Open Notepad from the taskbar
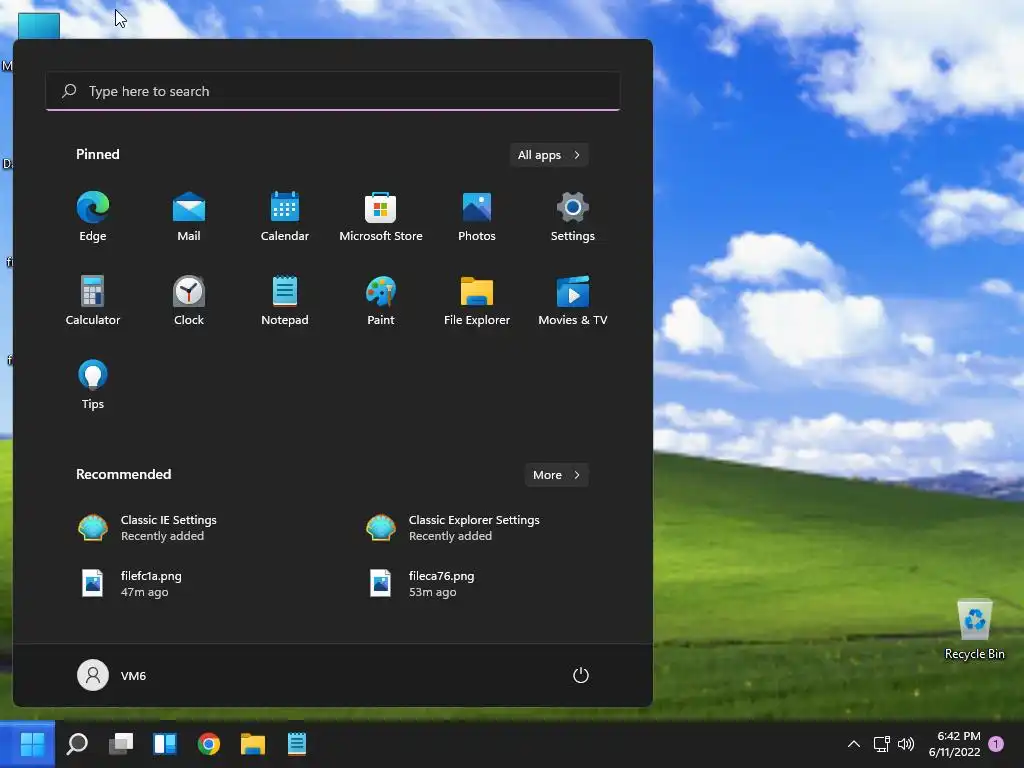 [x=296, y=744]
